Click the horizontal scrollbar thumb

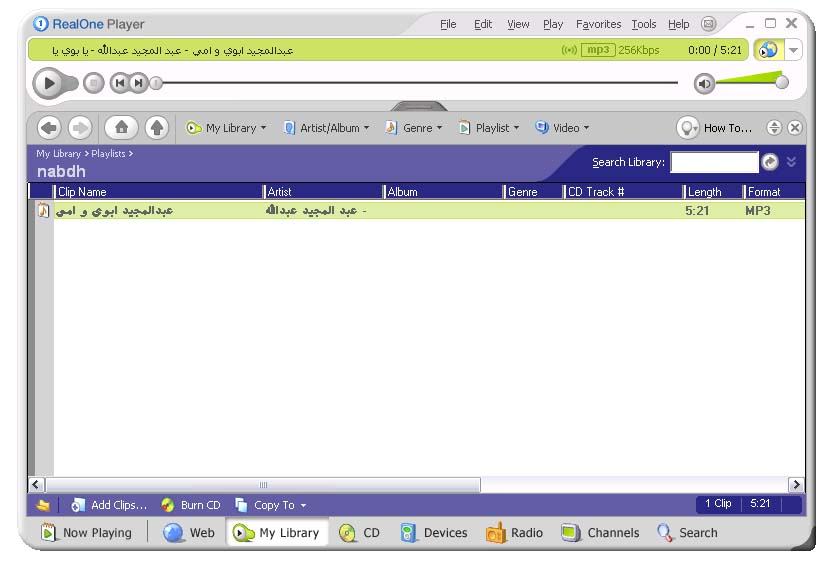click(263, 485)
